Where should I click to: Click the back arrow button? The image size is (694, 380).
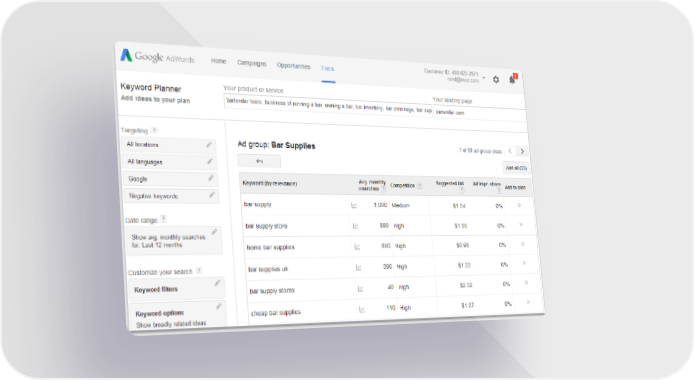259,161
